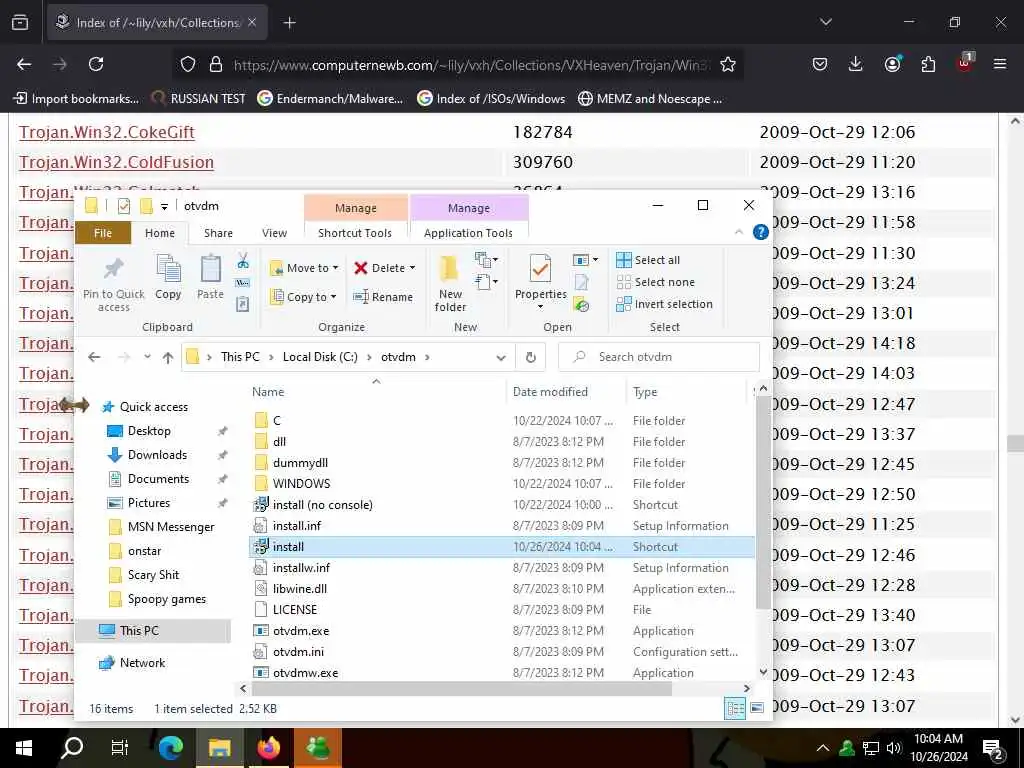Screen dimensions: 1024x768
Task: Navigate back in File Explorer
Action: point(94,357)
